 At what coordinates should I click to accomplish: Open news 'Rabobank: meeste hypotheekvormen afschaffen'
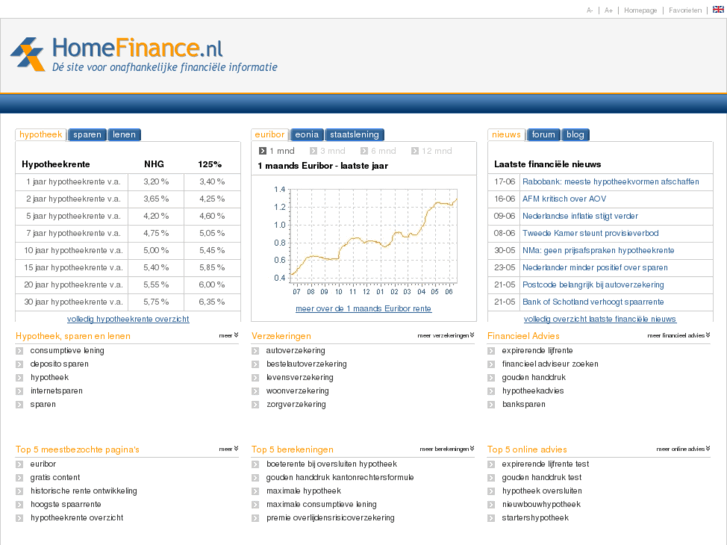(611, 182)
